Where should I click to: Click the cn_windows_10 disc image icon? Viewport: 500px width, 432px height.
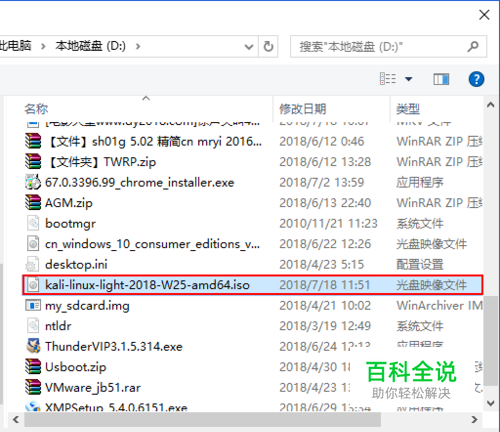33,244
